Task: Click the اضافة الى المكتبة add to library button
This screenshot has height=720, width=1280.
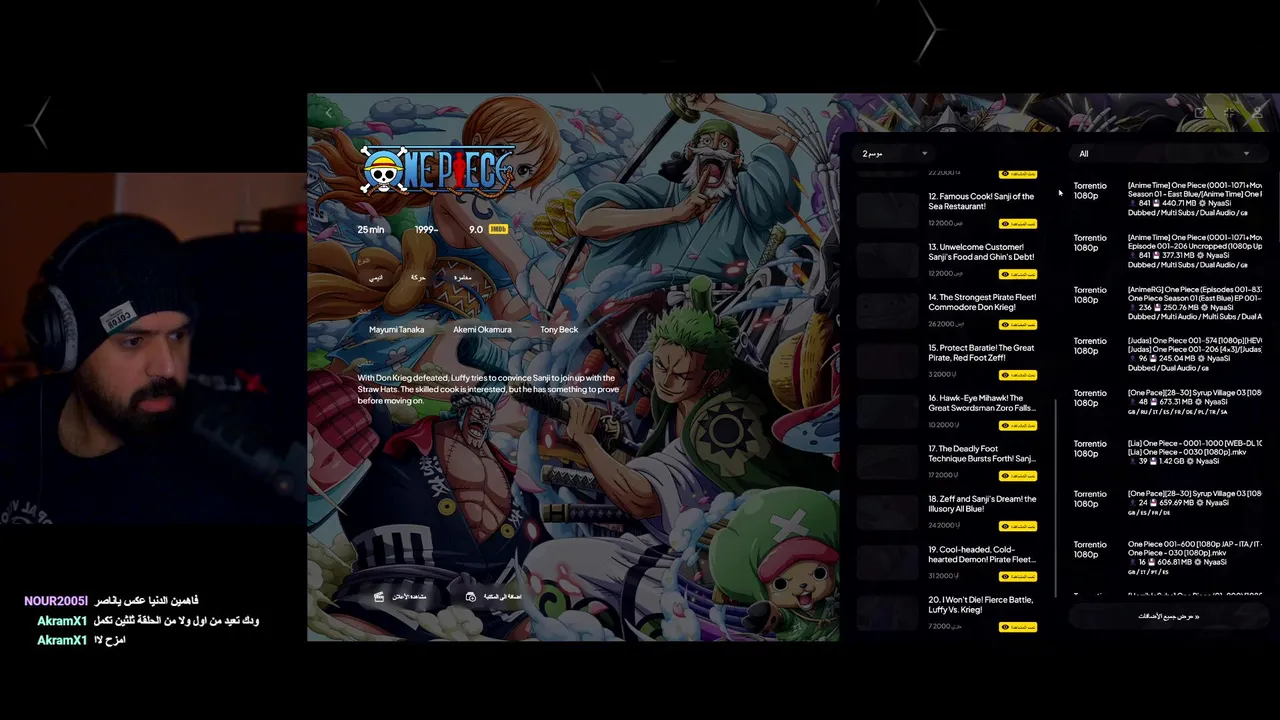Action: (494, 596)
